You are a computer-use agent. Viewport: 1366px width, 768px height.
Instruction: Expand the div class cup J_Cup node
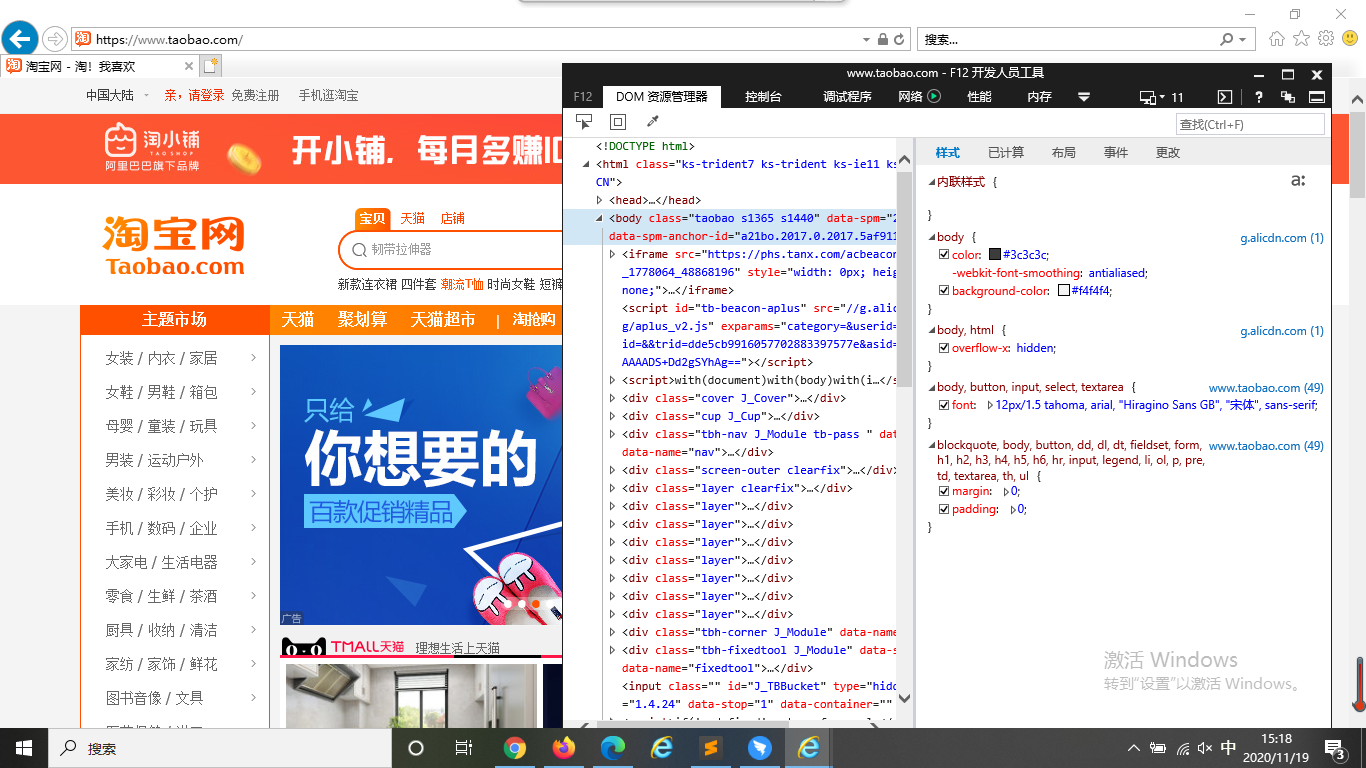[613, 416]
